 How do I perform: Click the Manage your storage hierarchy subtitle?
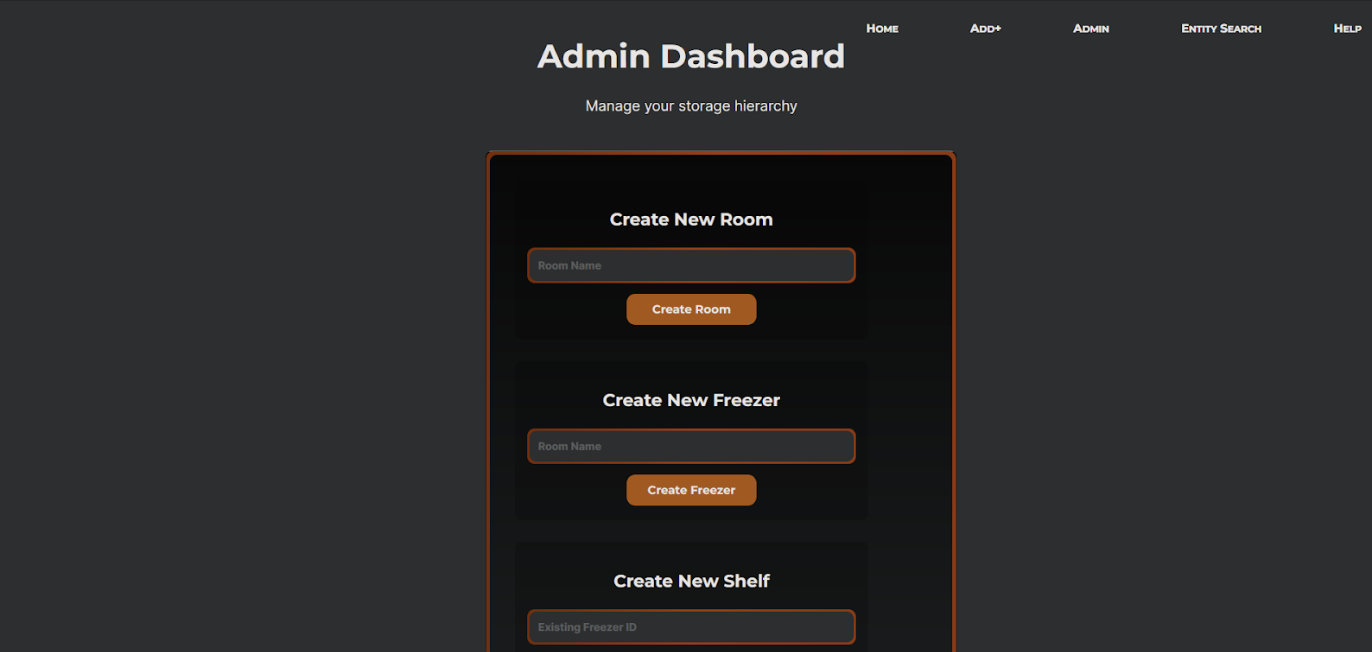click(691, 105)
